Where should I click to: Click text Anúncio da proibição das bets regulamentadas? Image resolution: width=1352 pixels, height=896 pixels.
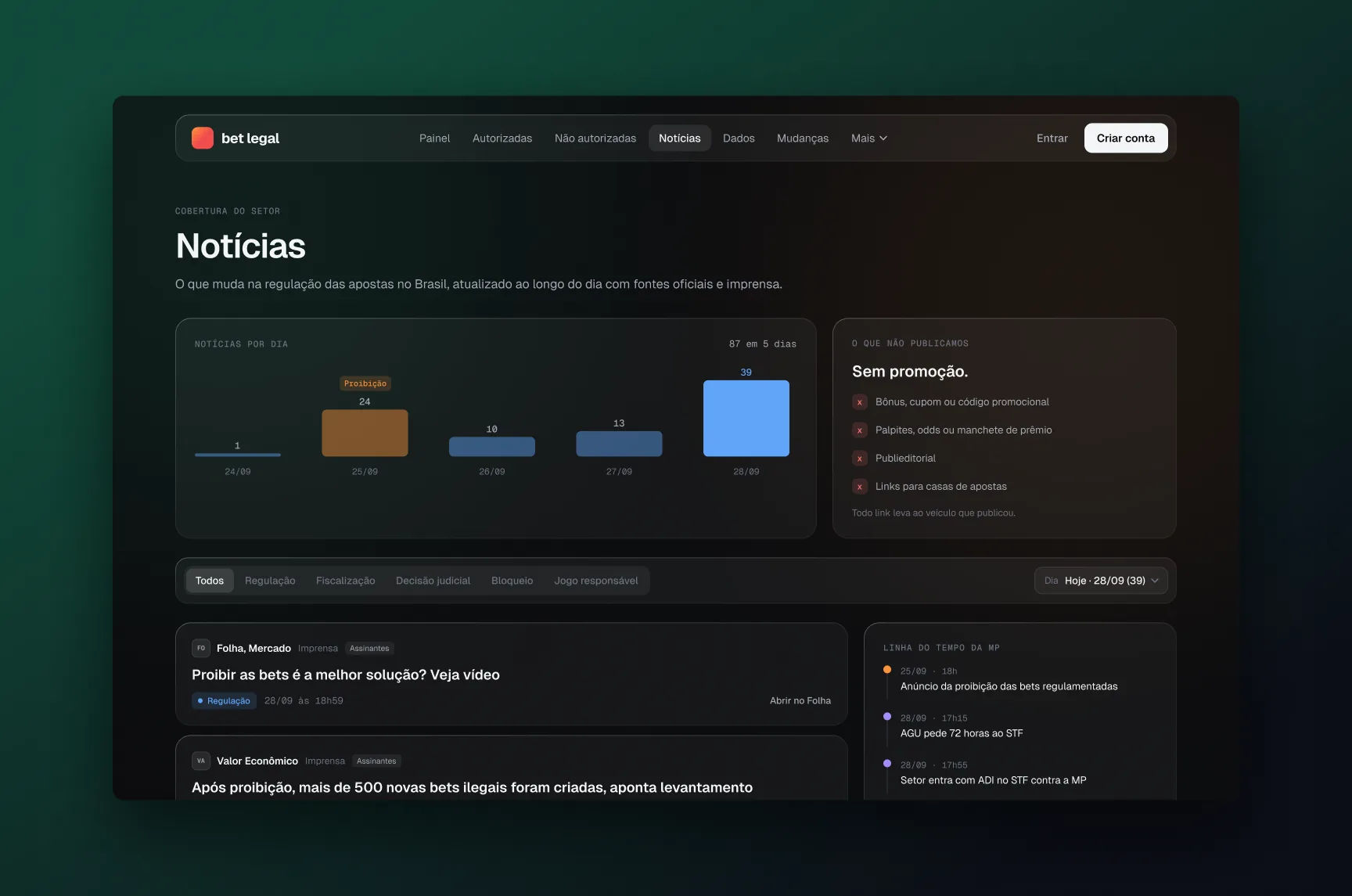(x=1009, y=686)
